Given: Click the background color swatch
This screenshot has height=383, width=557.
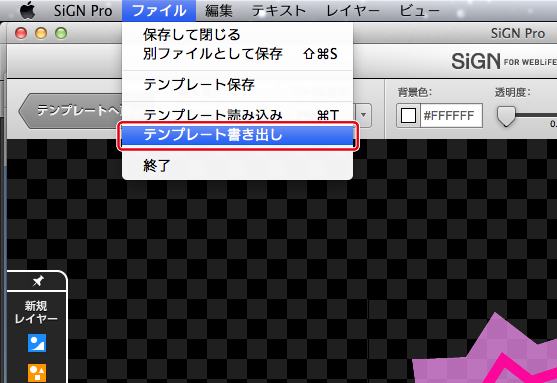Looking at the screenshot, I should click(x=408, y=115).
